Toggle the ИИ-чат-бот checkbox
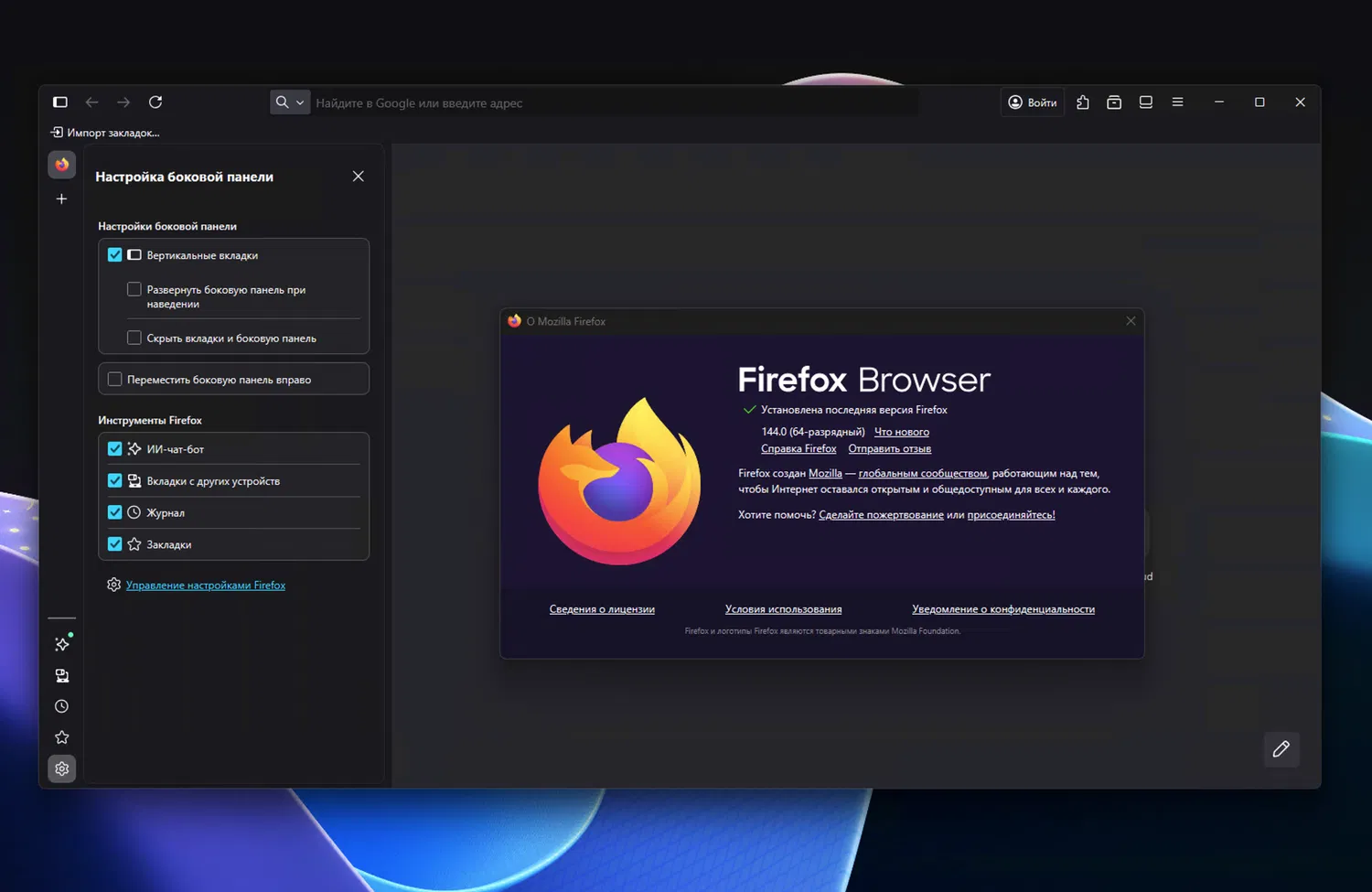The image size is (1372, 892). coord(114,449)
